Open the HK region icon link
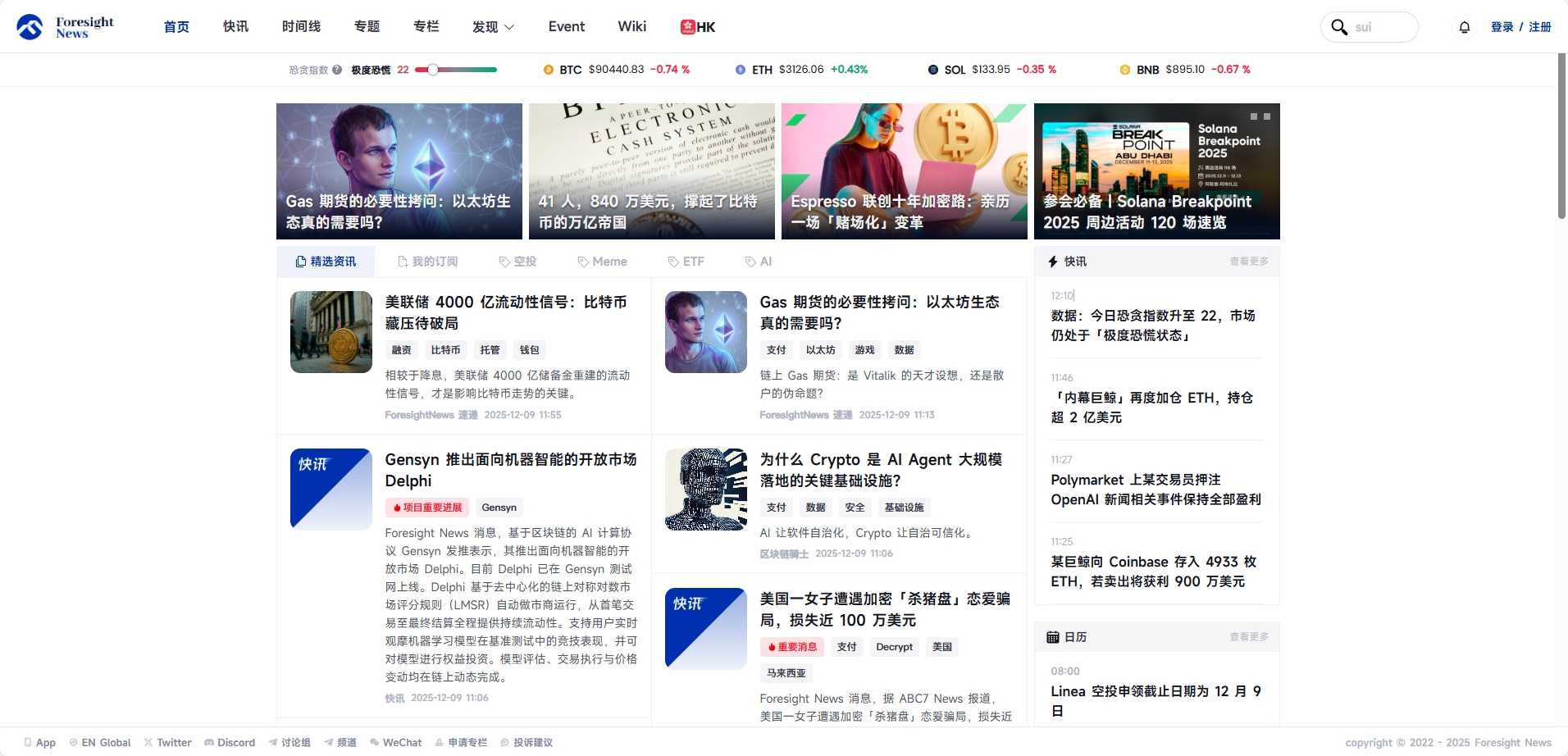1568x756 pixels. (x=698, y=27)
